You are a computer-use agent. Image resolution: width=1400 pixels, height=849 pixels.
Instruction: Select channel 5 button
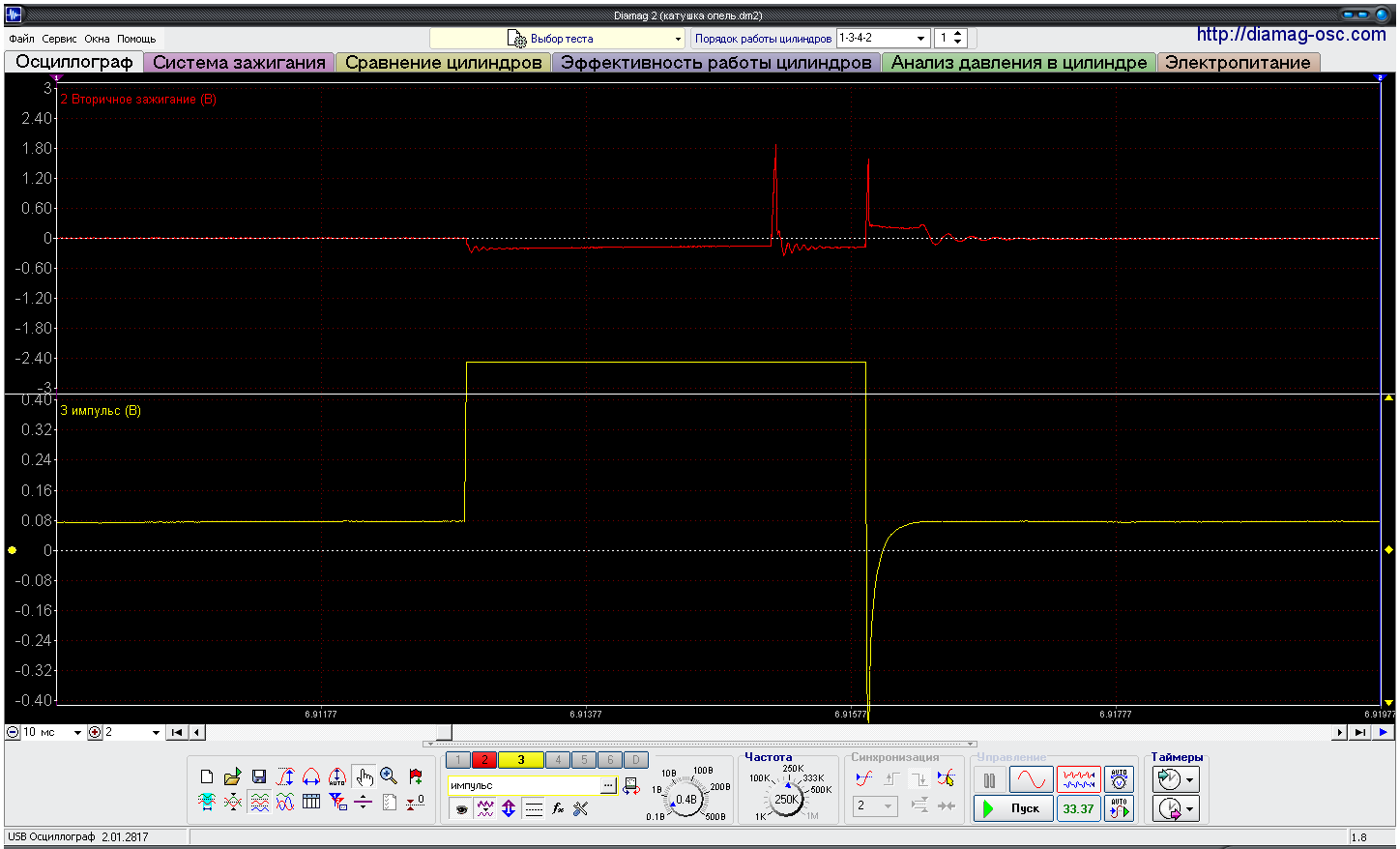584,760
